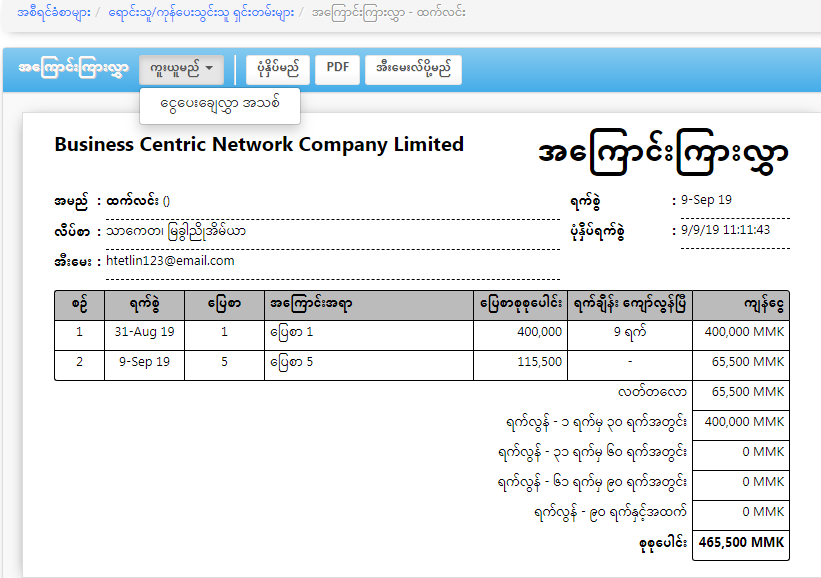The width and height of the screenshot is (821, 578).
Task: Click the အကြောင်းကြားလွှာ - ထက်လင်း breadcrumb text
Action: (x=389, y=13)
